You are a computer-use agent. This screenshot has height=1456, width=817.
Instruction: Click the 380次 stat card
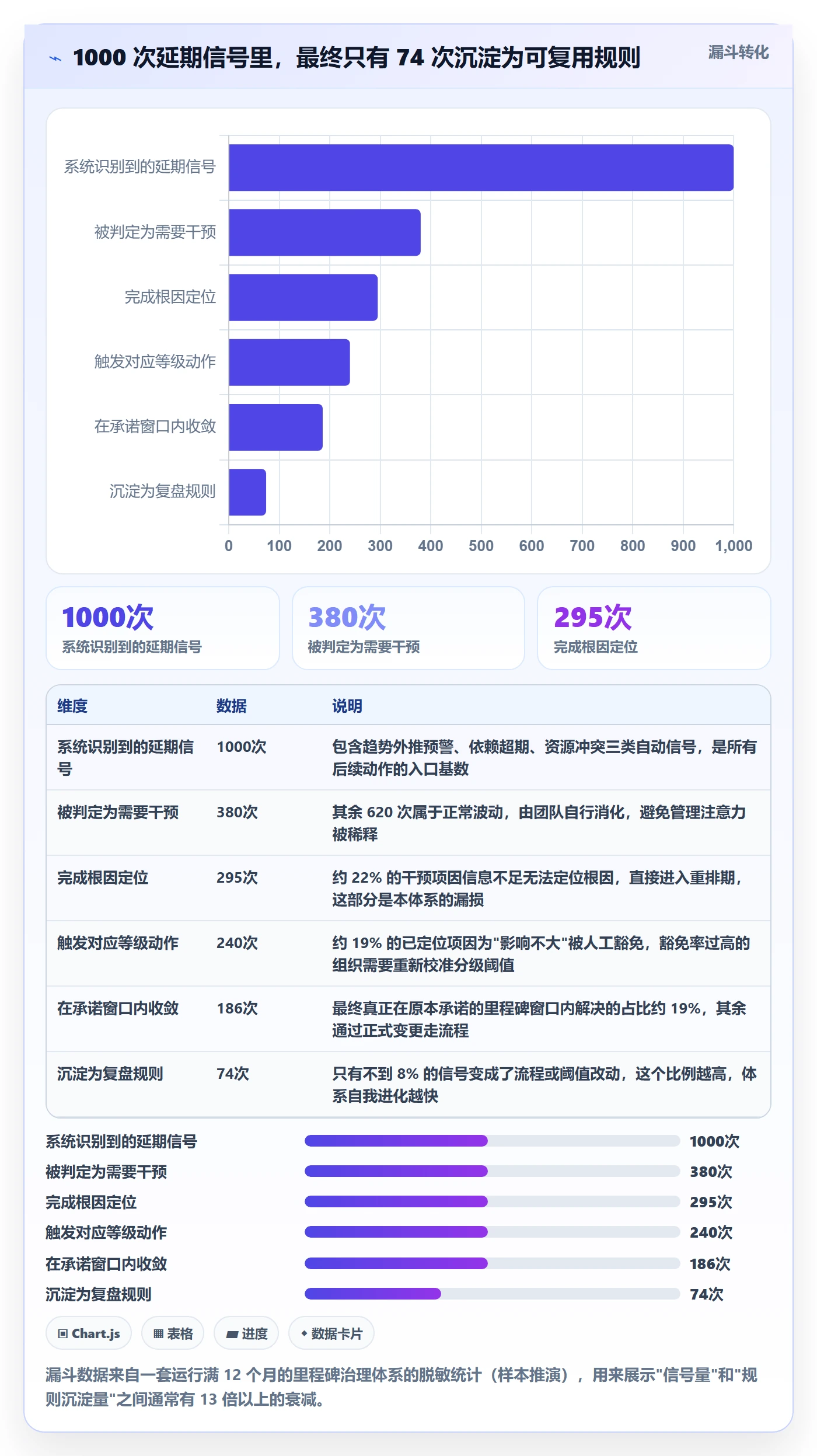408,628
